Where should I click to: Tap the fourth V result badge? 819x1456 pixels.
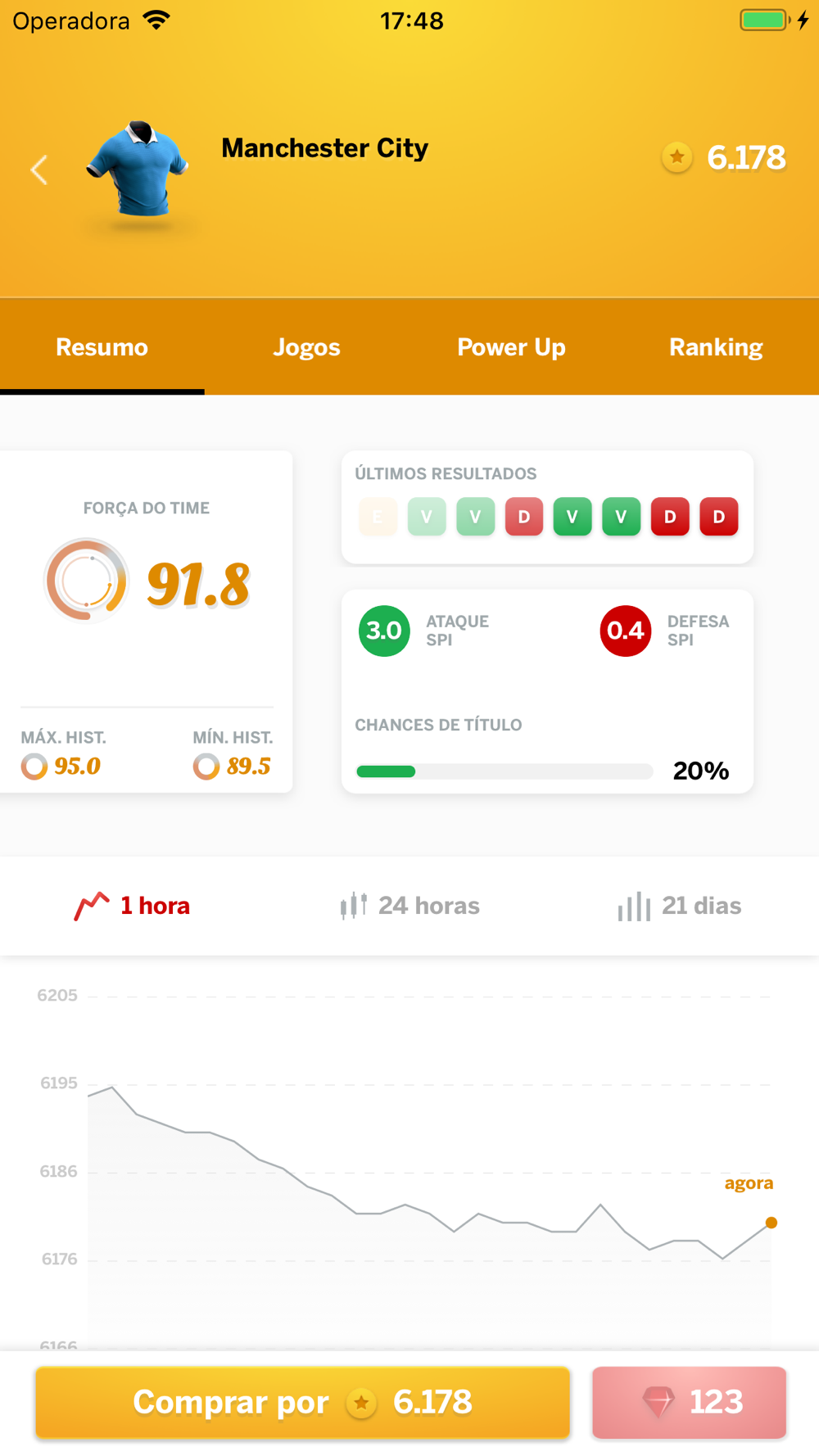coord(621,517)
